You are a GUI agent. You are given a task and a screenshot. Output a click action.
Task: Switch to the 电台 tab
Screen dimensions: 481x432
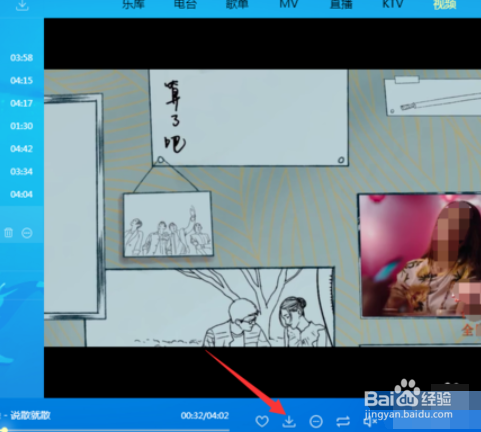(x=185, y=4)
